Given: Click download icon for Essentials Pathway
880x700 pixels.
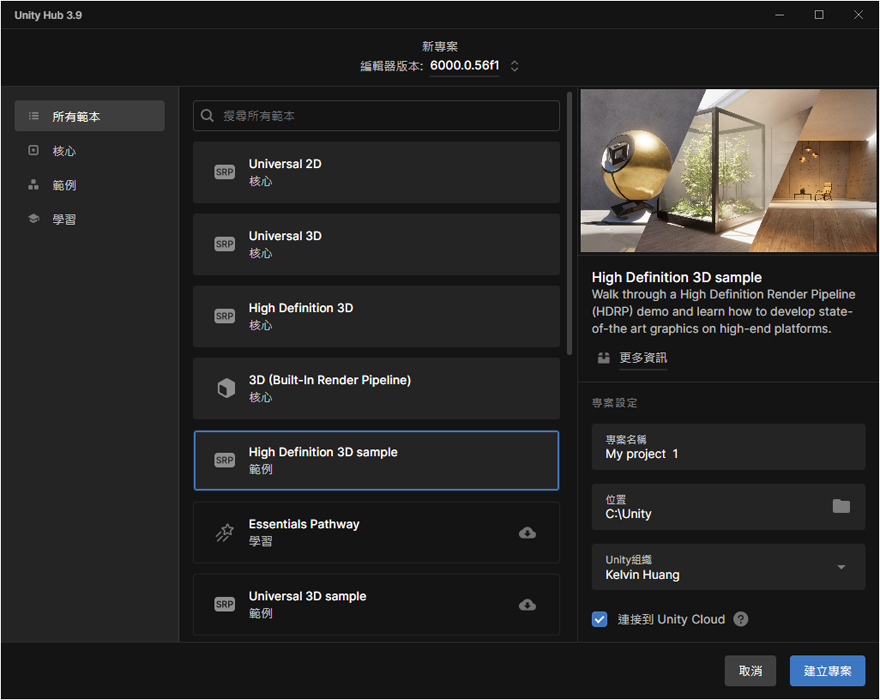Looking at the screenshot, I should point(527,533).
